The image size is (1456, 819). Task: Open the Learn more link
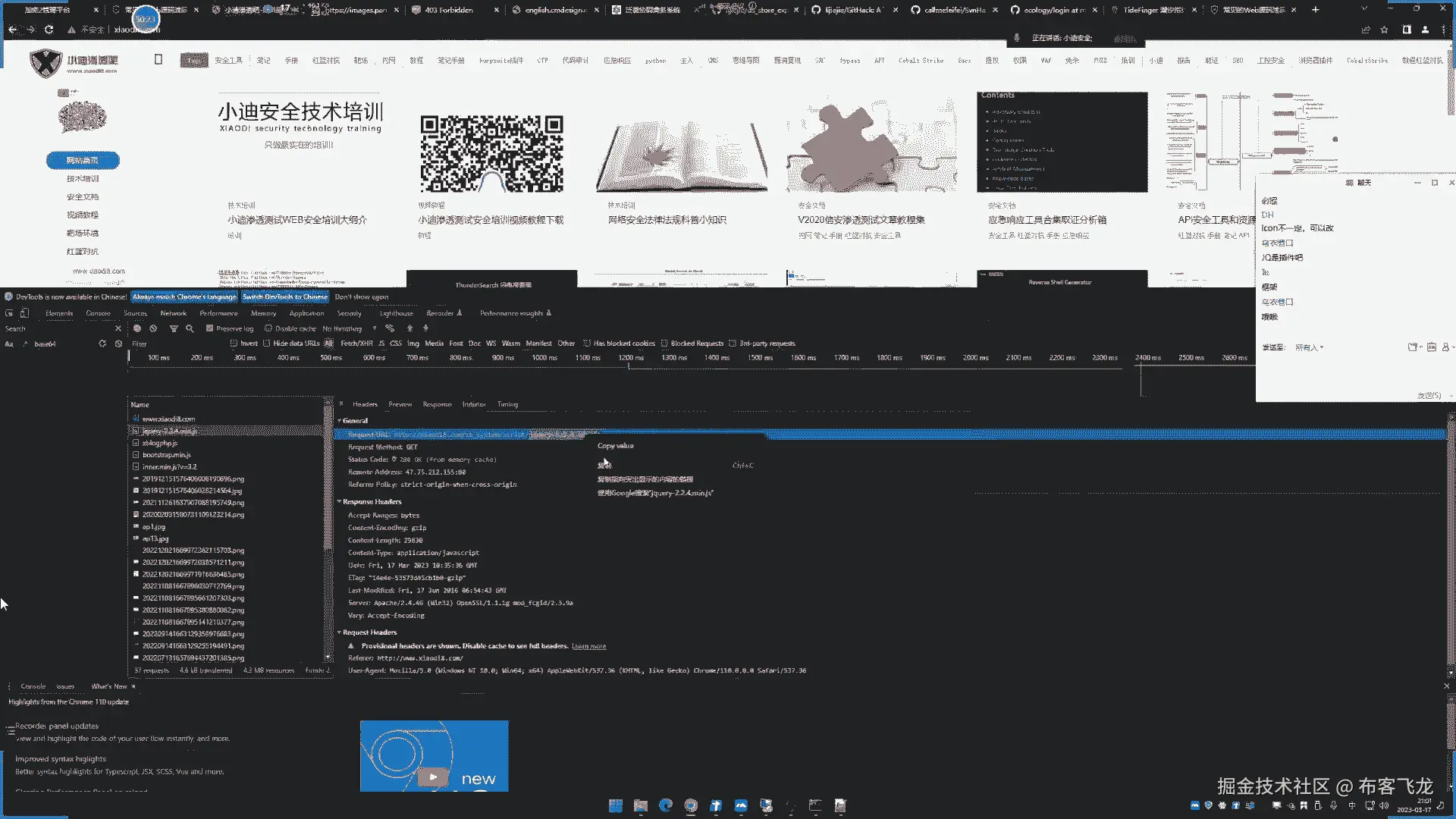[588, 646]
